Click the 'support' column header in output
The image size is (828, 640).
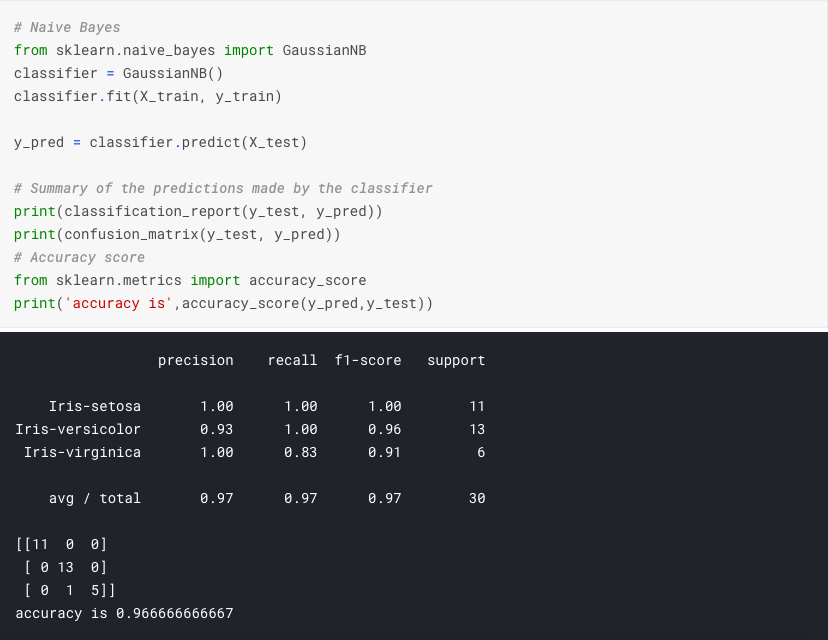pyautogui.click(x=456, y=360)
